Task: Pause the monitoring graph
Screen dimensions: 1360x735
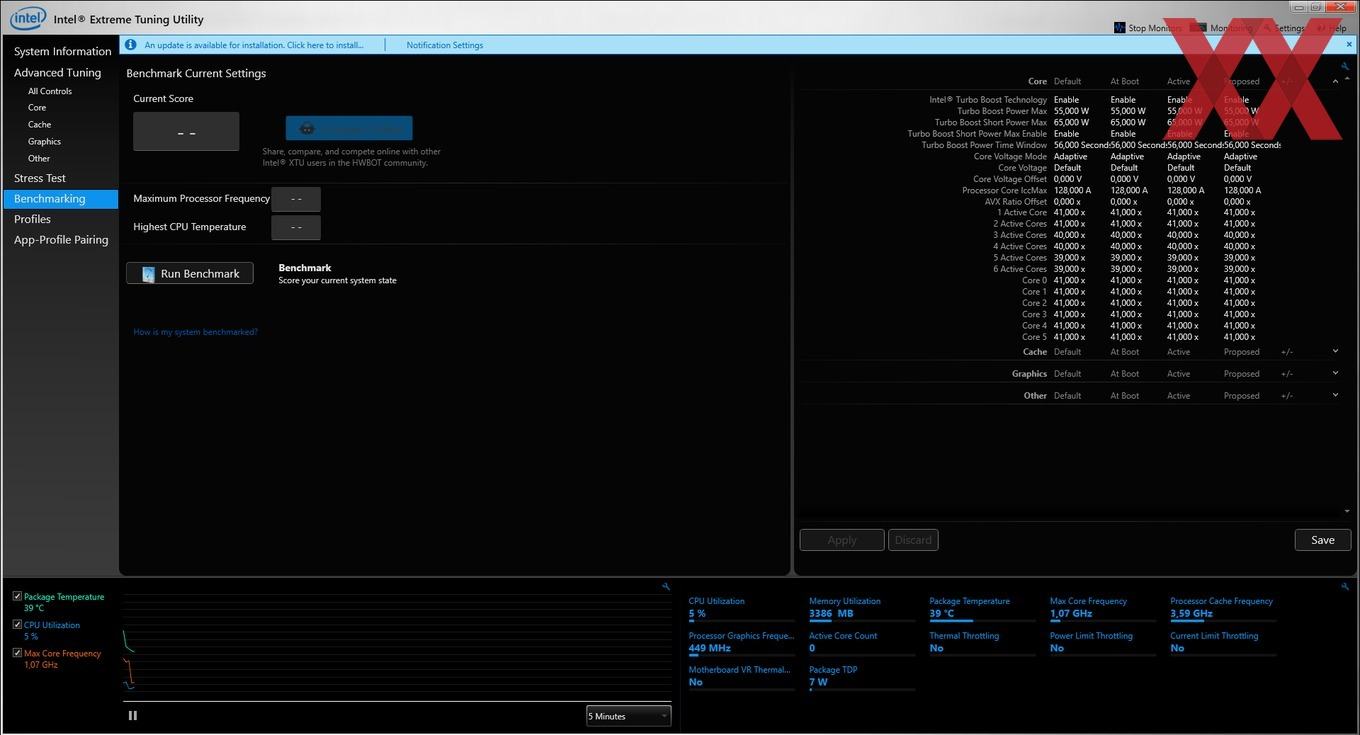Action: 133,715
